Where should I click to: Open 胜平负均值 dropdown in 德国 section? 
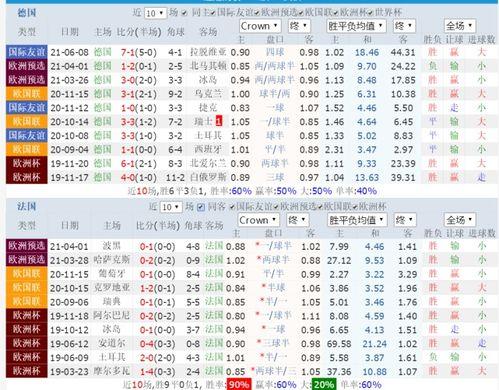coord(356,26)
